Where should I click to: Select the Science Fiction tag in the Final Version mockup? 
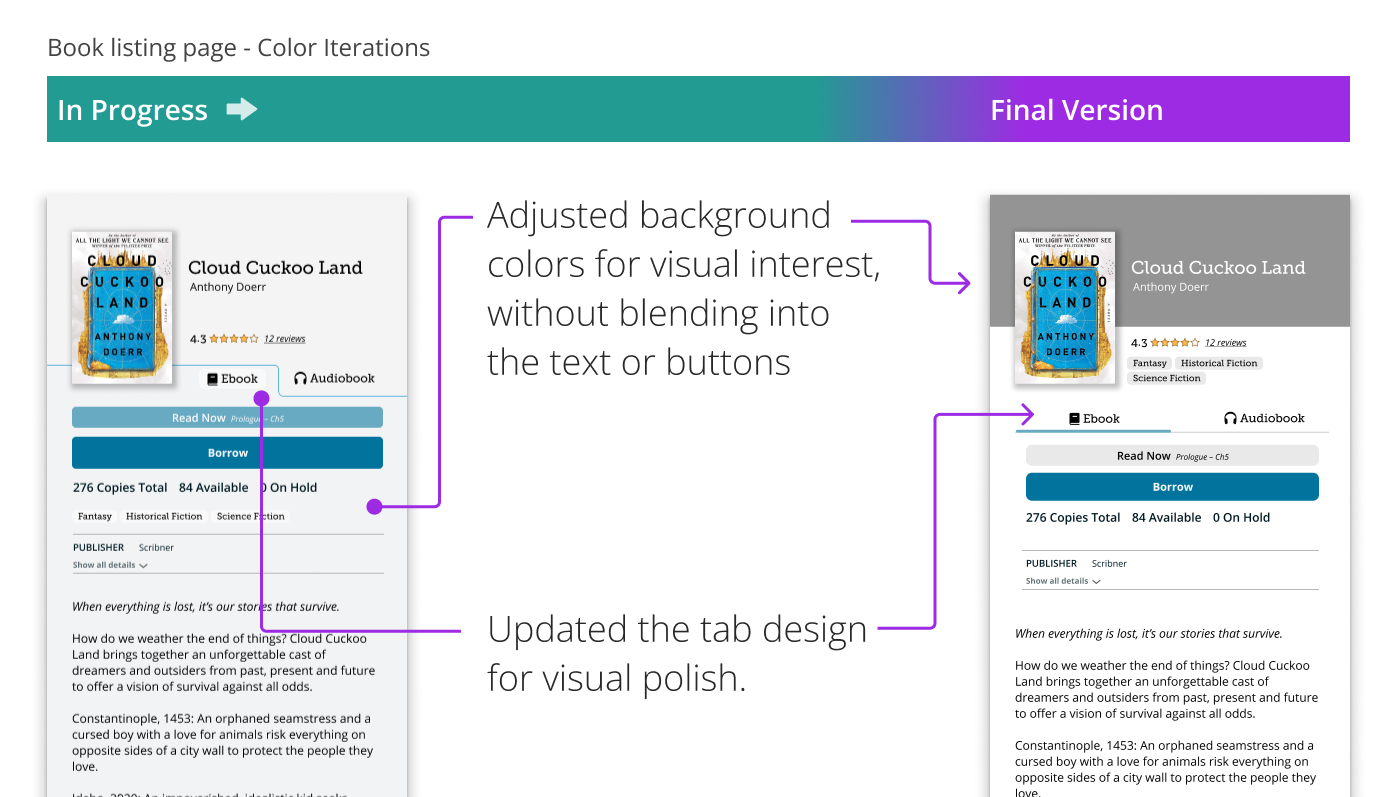pos(1166,378)
